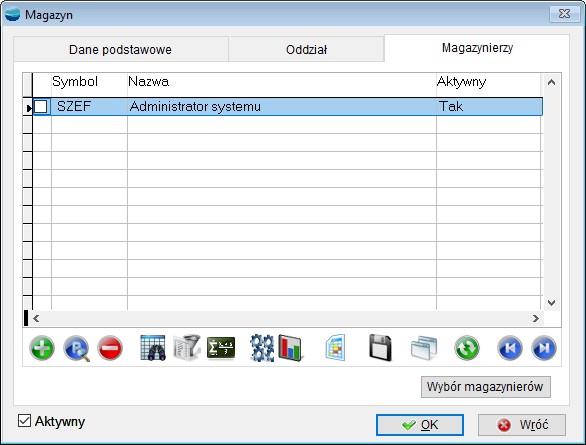Click the horizontal scrollbar right arrow

[x=536, y=318]
